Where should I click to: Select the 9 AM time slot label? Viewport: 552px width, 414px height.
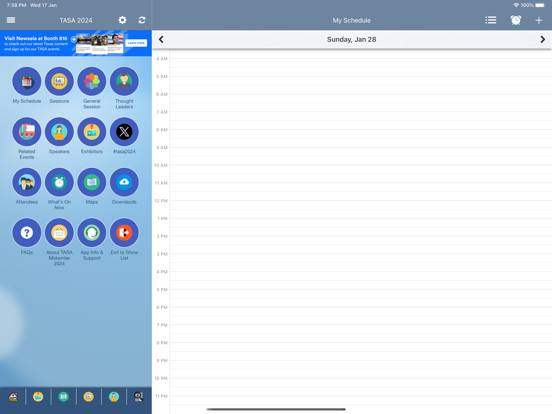pos(162,148)
